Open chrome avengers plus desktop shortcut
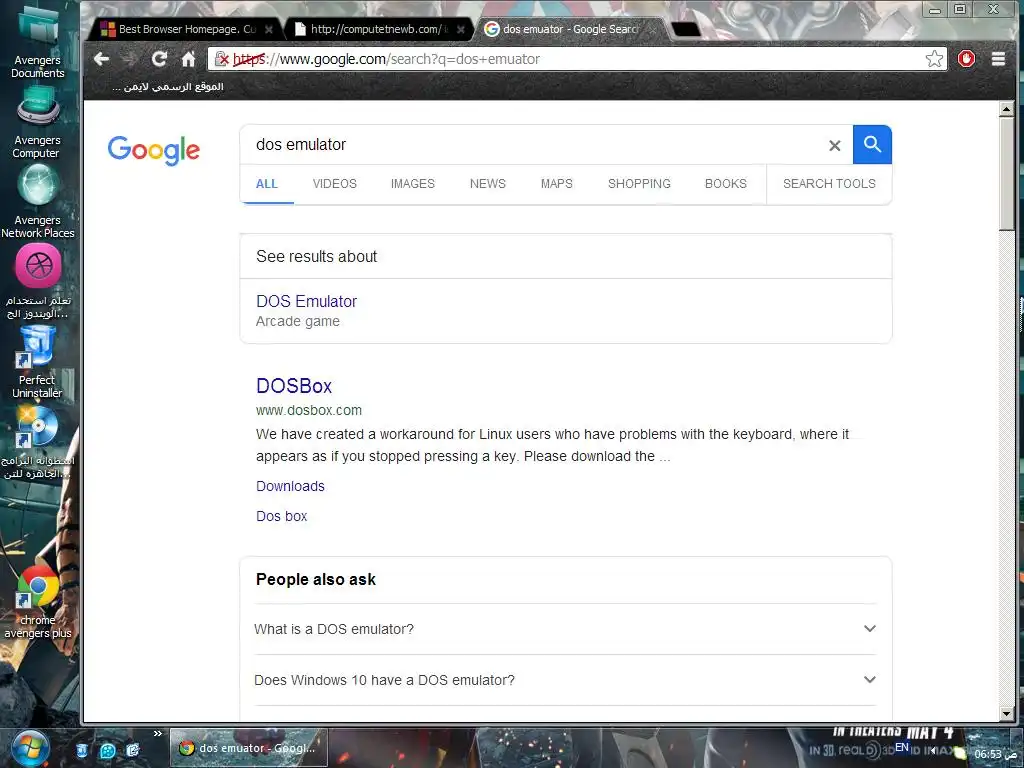This screenshot has width=1024, height=768. tap(38, 602)
